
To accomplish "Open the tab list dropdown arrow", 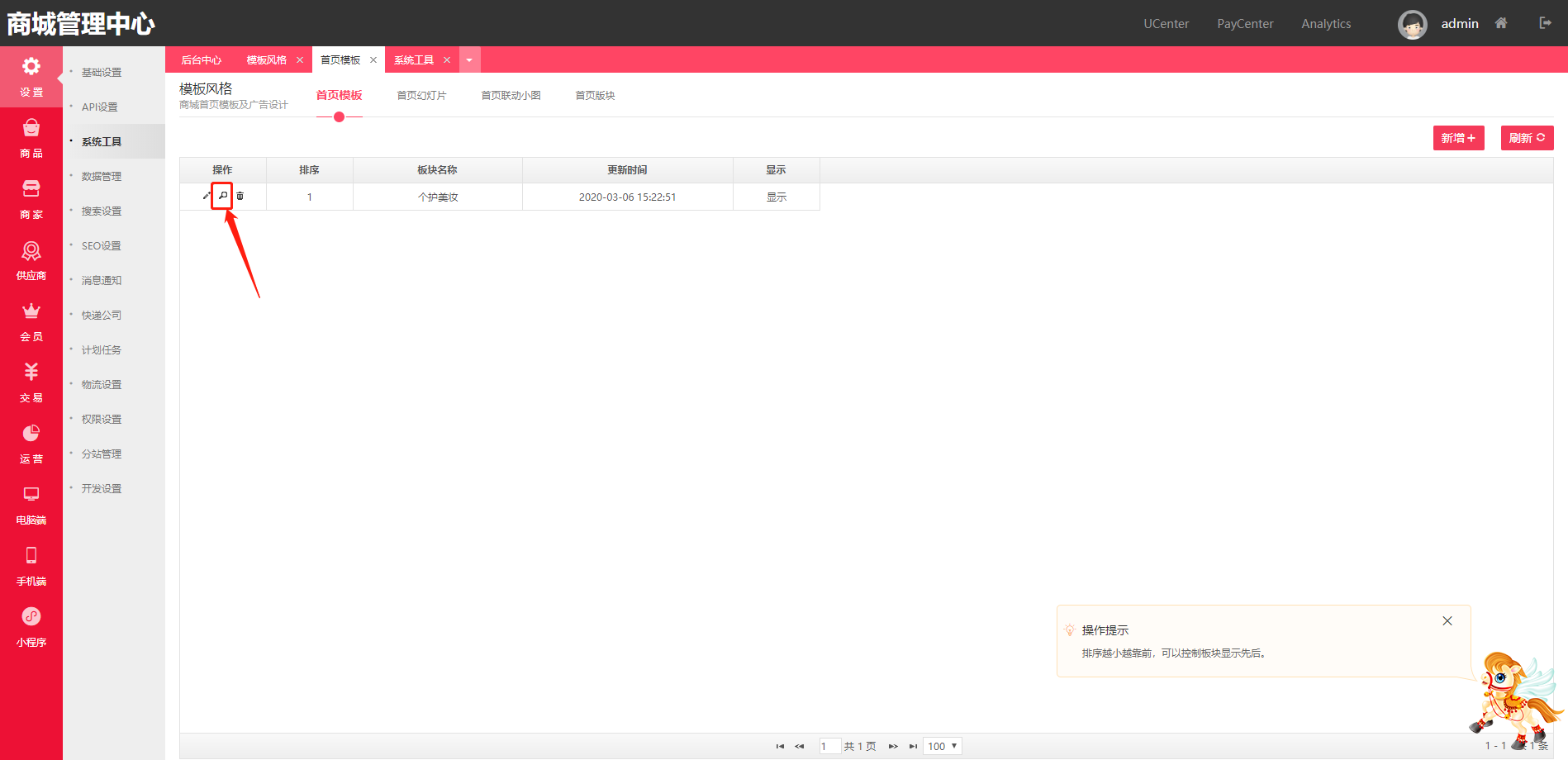I will click(469, 60).
